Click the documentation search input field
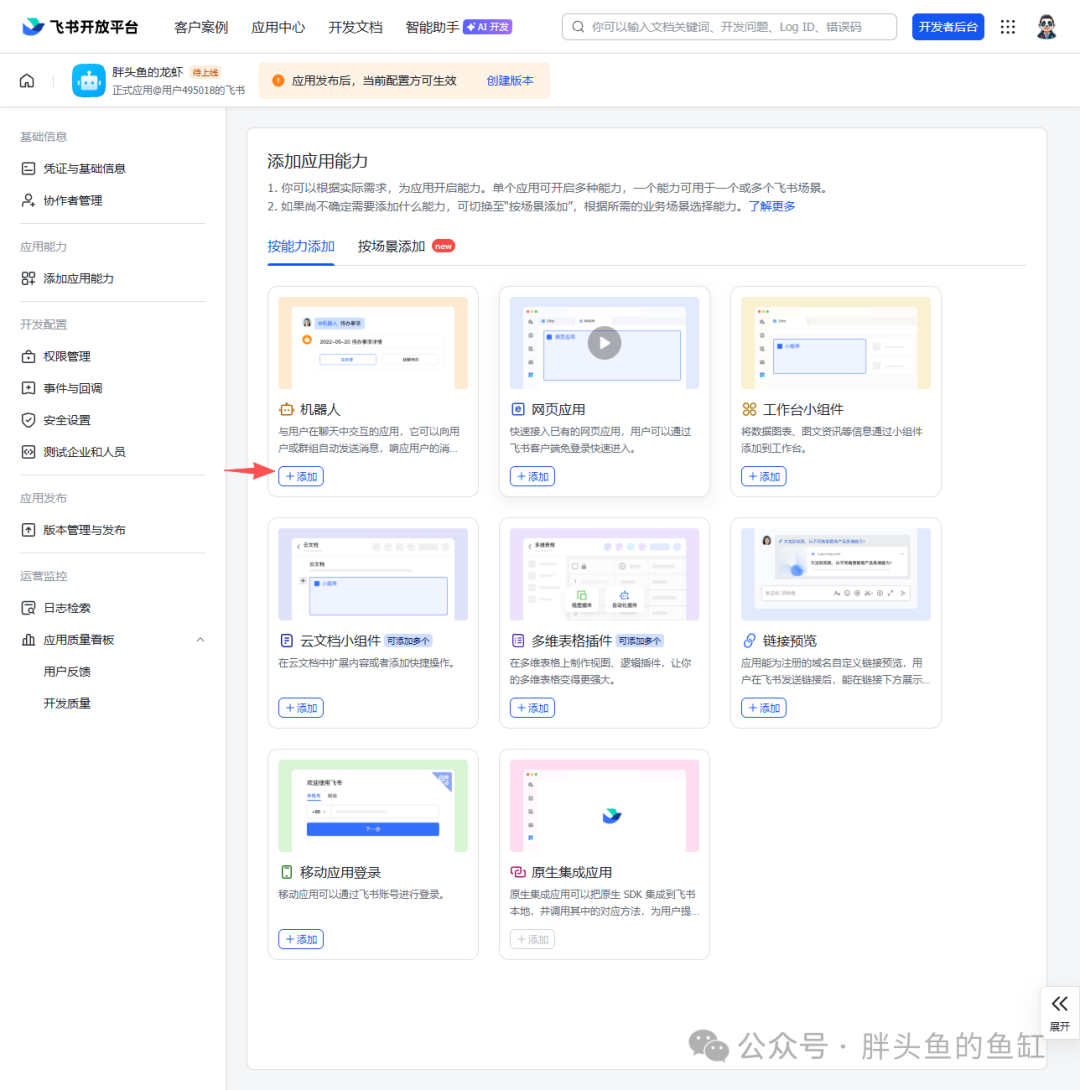Image resolution: width=1080 pixels, height=1090 pixels. click(x=729, y=27)
